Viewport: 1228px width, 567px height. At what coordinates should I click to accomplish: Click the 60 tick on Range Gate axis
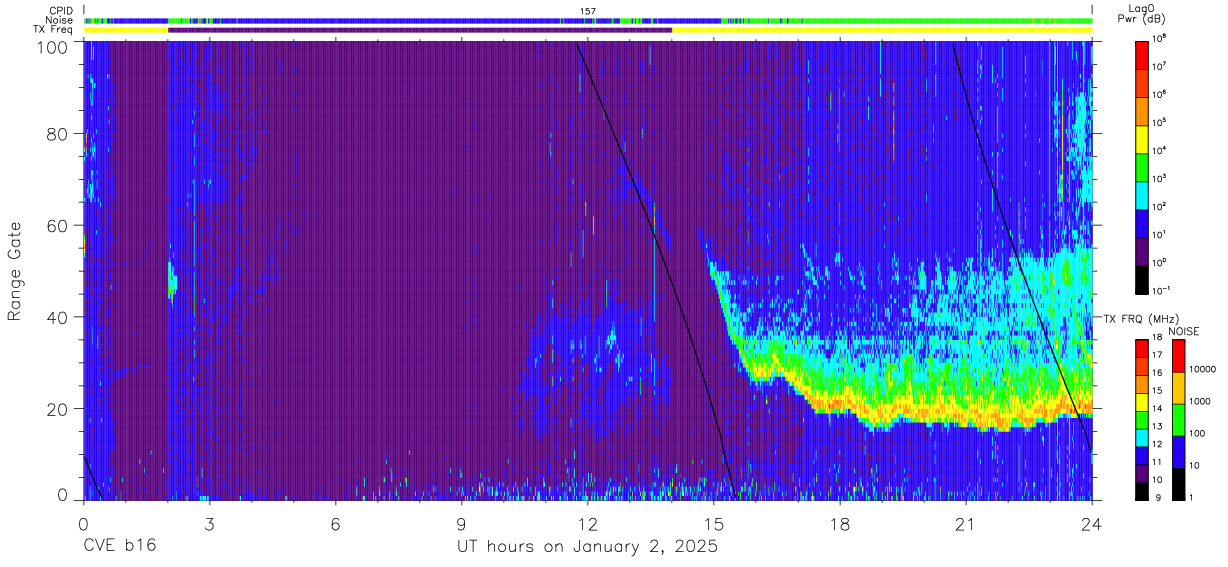click(58, 225)
